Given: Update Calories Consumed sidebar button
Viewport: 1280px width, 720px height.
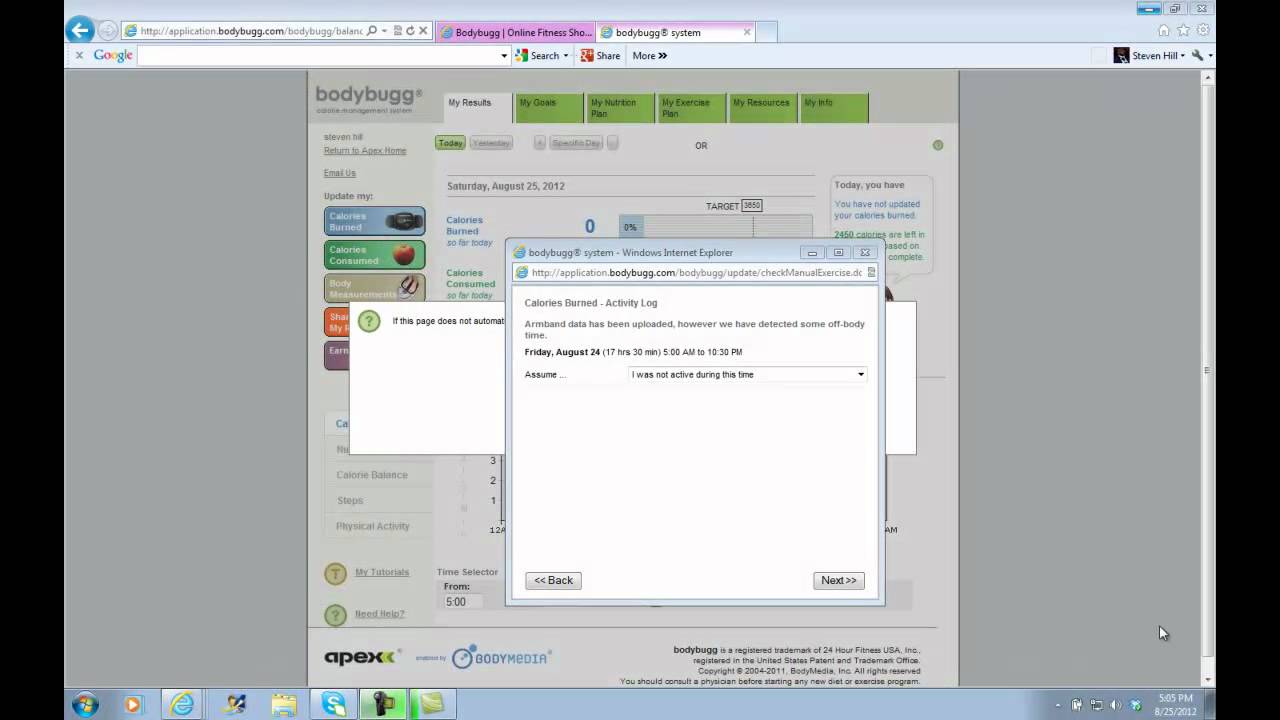Looking at the screenshot, I should [x=375, y=255].
